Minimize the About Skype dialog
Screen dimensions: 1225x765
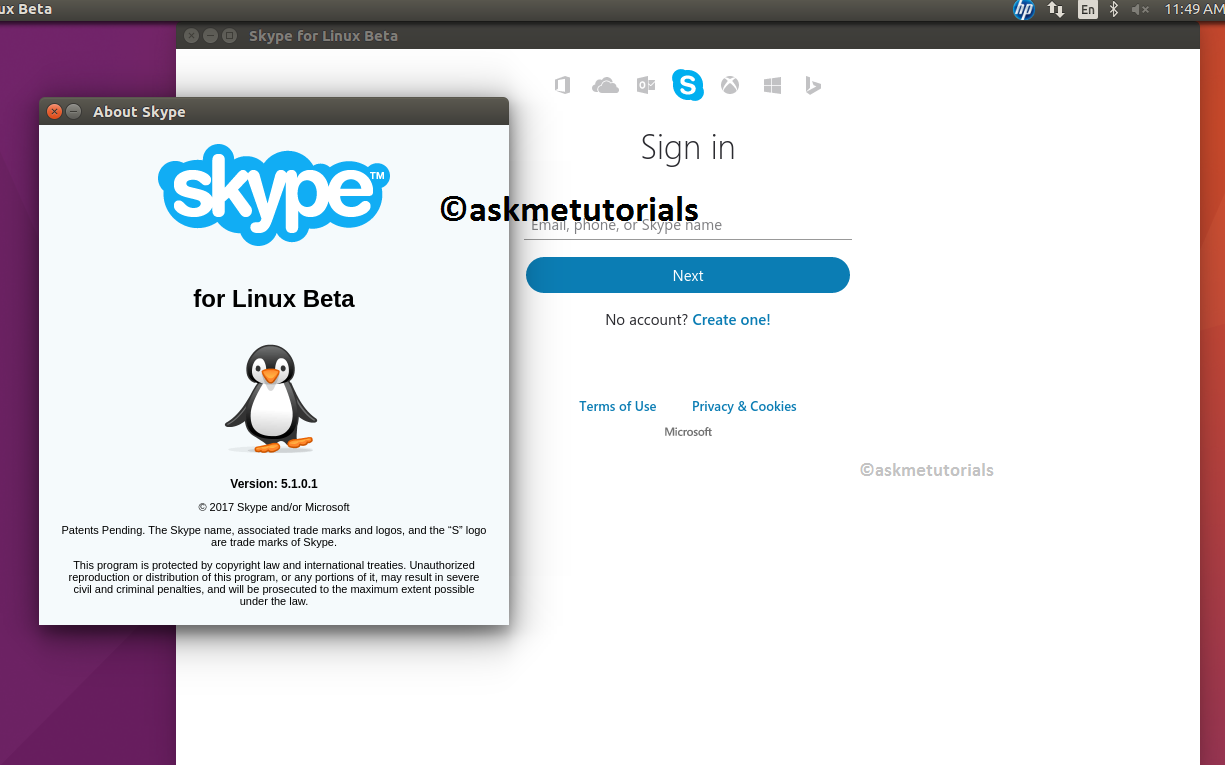click(74, 111)
